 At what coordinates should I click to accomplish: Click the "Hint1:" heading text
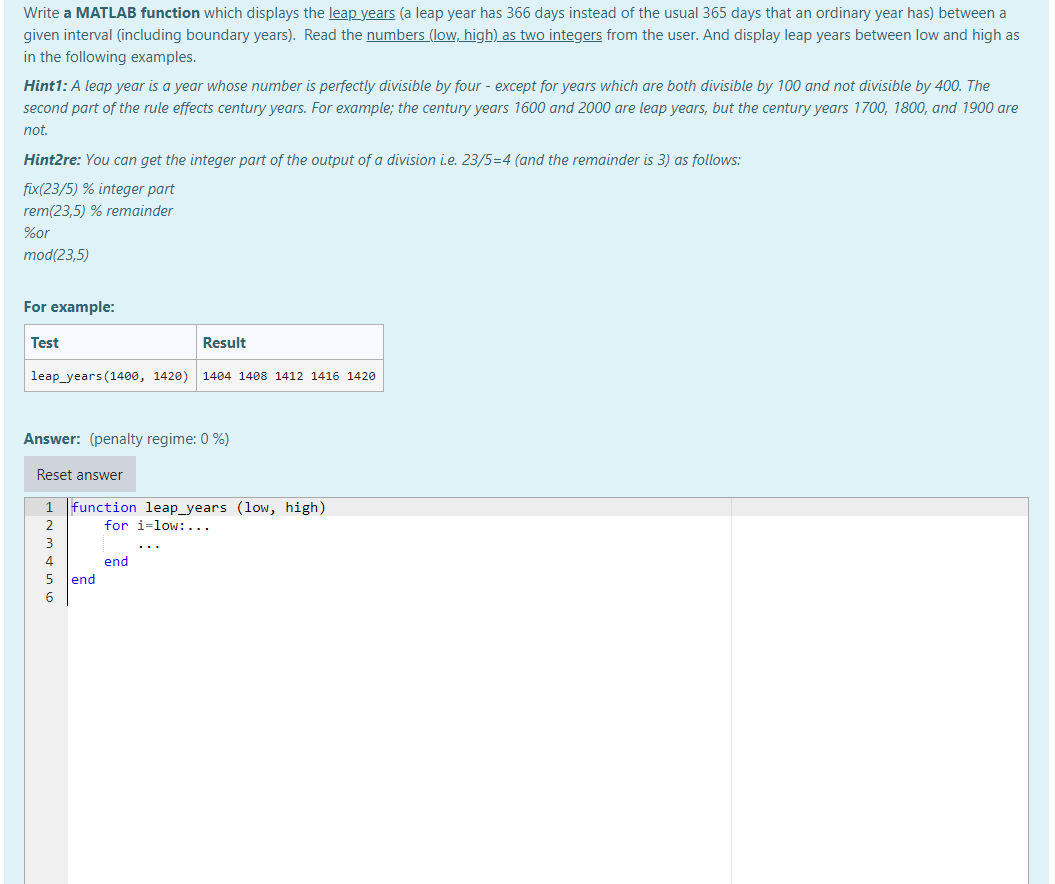point(43,86)
